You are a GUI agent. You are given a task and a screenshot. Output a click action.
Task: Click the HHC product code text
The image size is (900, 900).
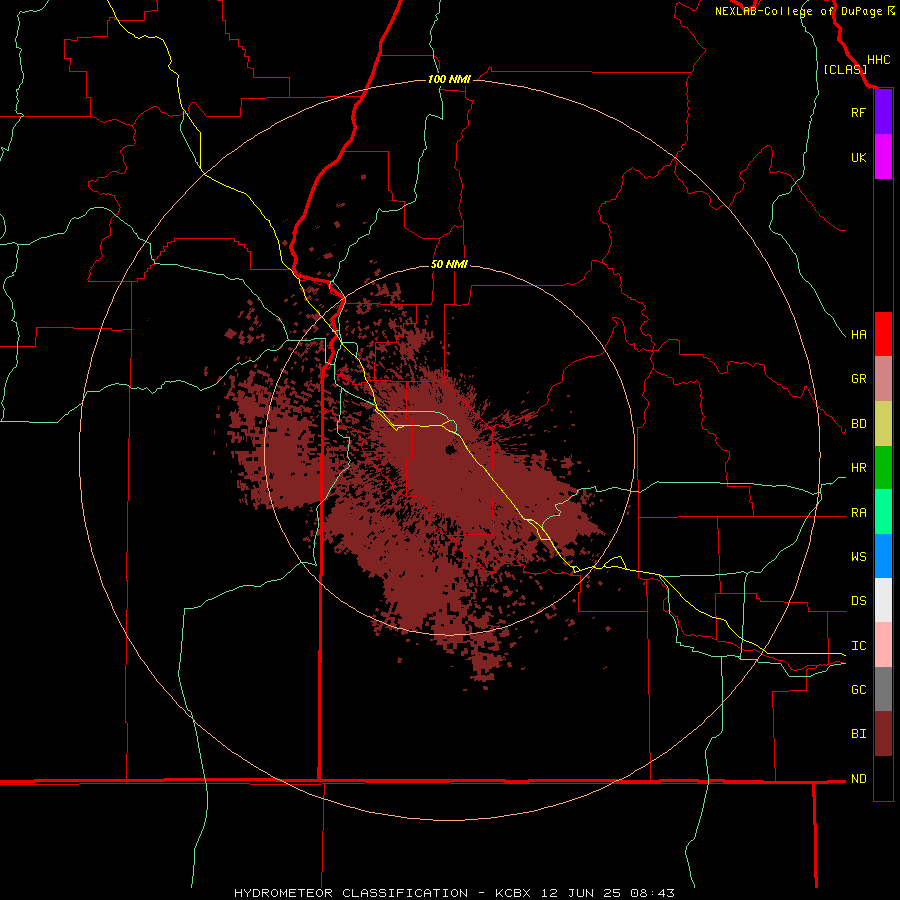(x=878, y=60)
